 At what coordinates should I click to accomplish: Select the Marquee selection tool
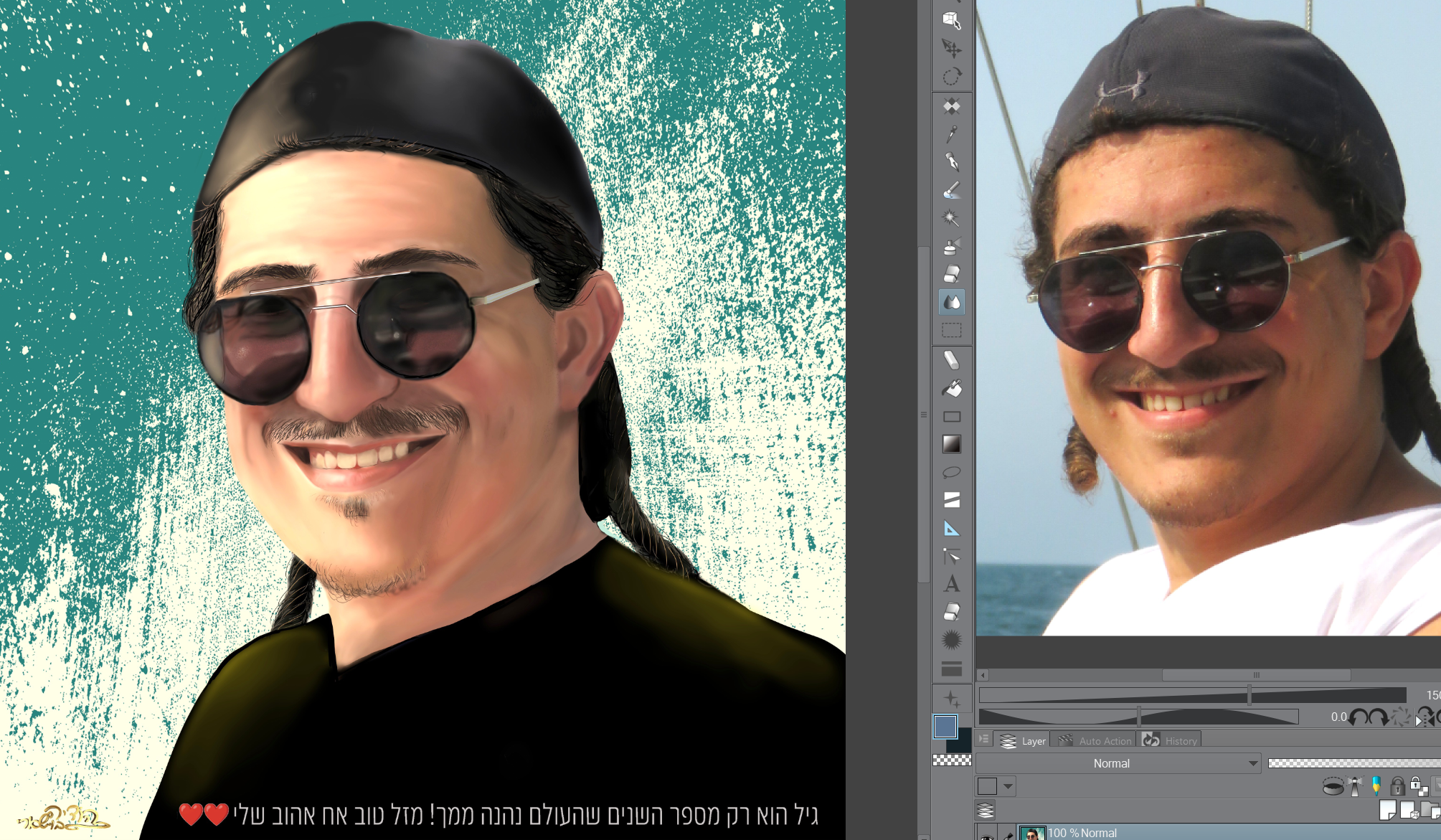[951, 329]
